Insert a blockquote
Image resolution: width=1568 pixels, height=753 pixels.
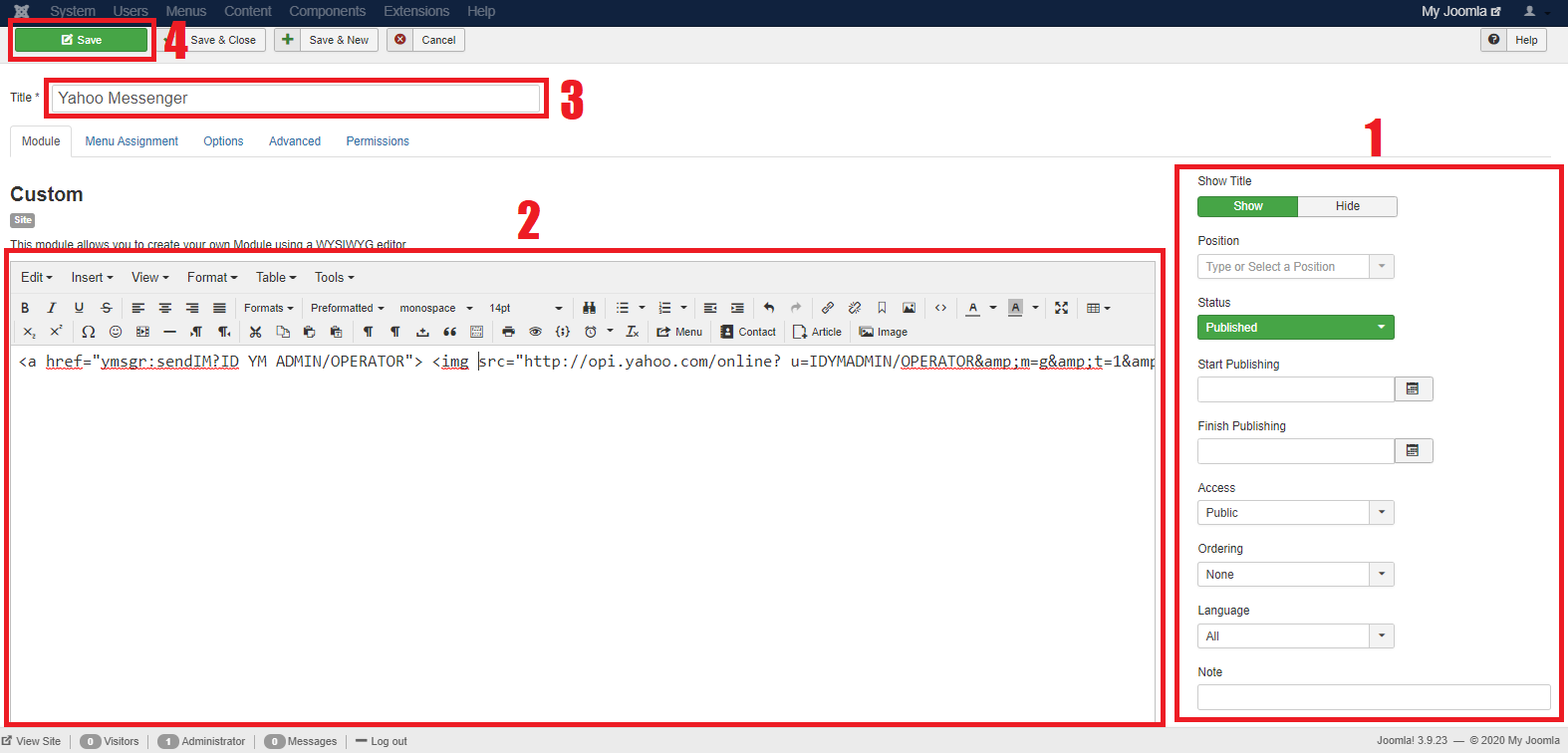pyautogui.click(x=449, y=332)
